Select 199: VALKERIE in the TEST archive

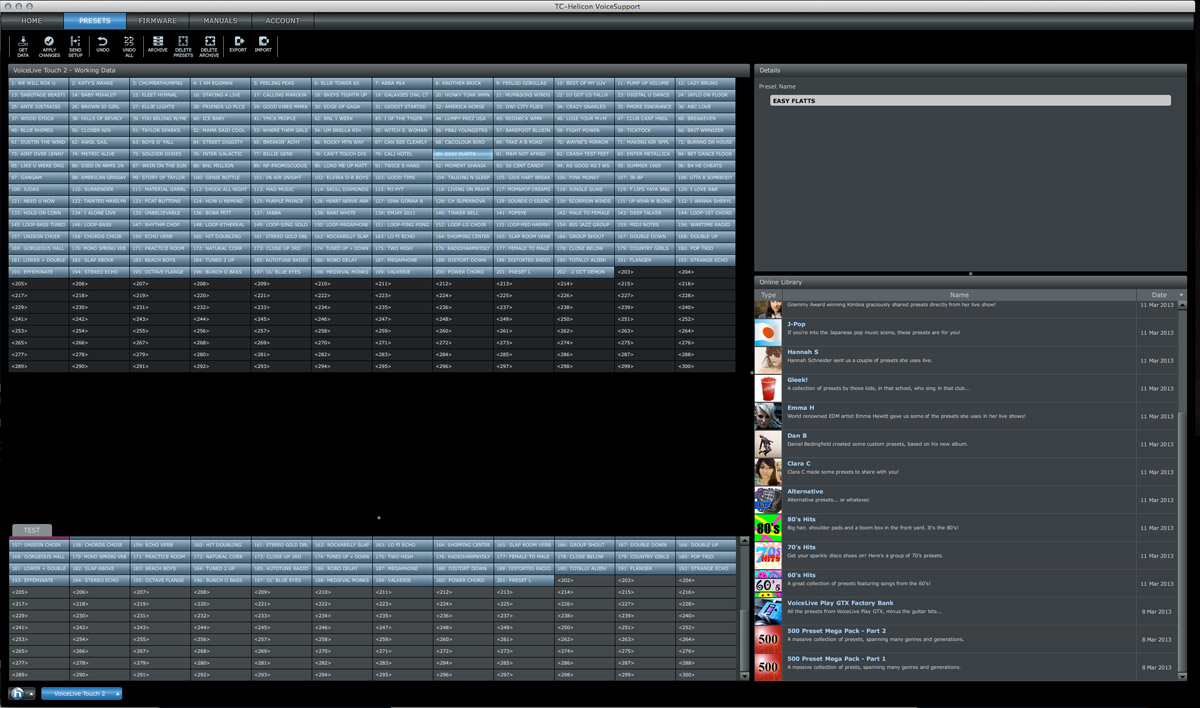(403, 580)
